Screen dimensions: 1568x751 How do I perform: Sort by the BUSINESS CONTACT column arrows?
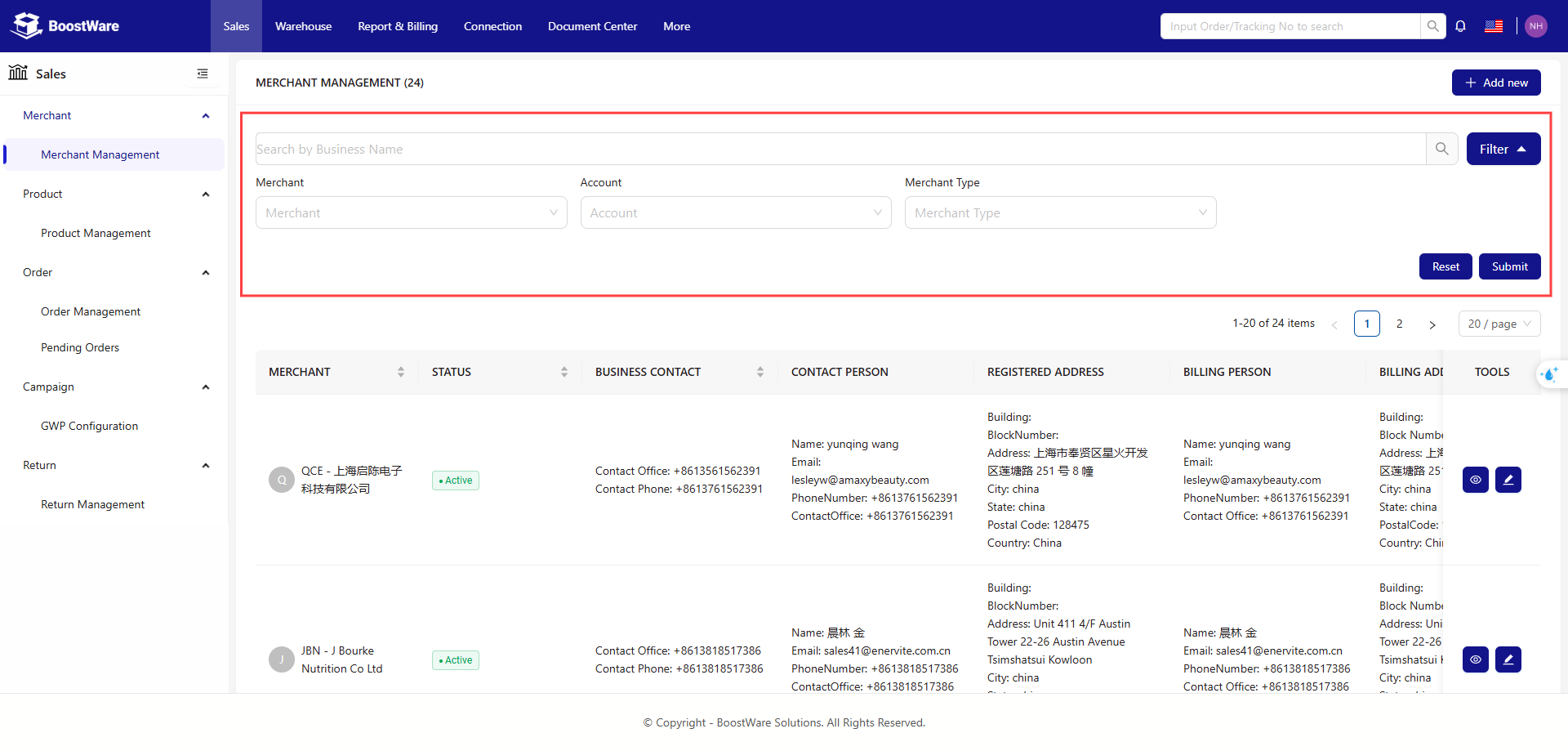tap(760, 372)
